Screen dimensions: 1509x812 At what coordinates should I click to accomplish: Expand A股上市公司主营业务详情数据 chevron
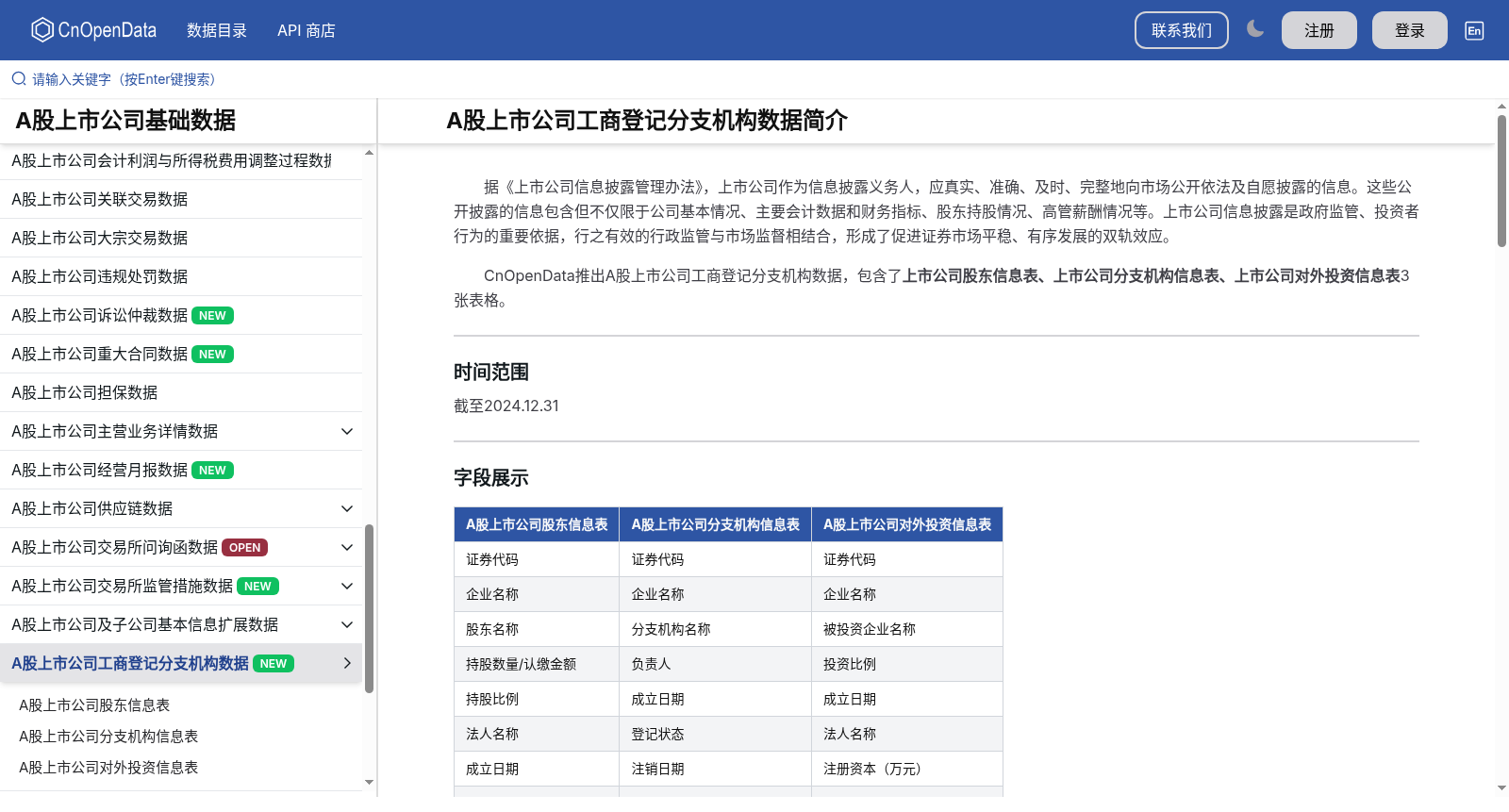point(347,431)
